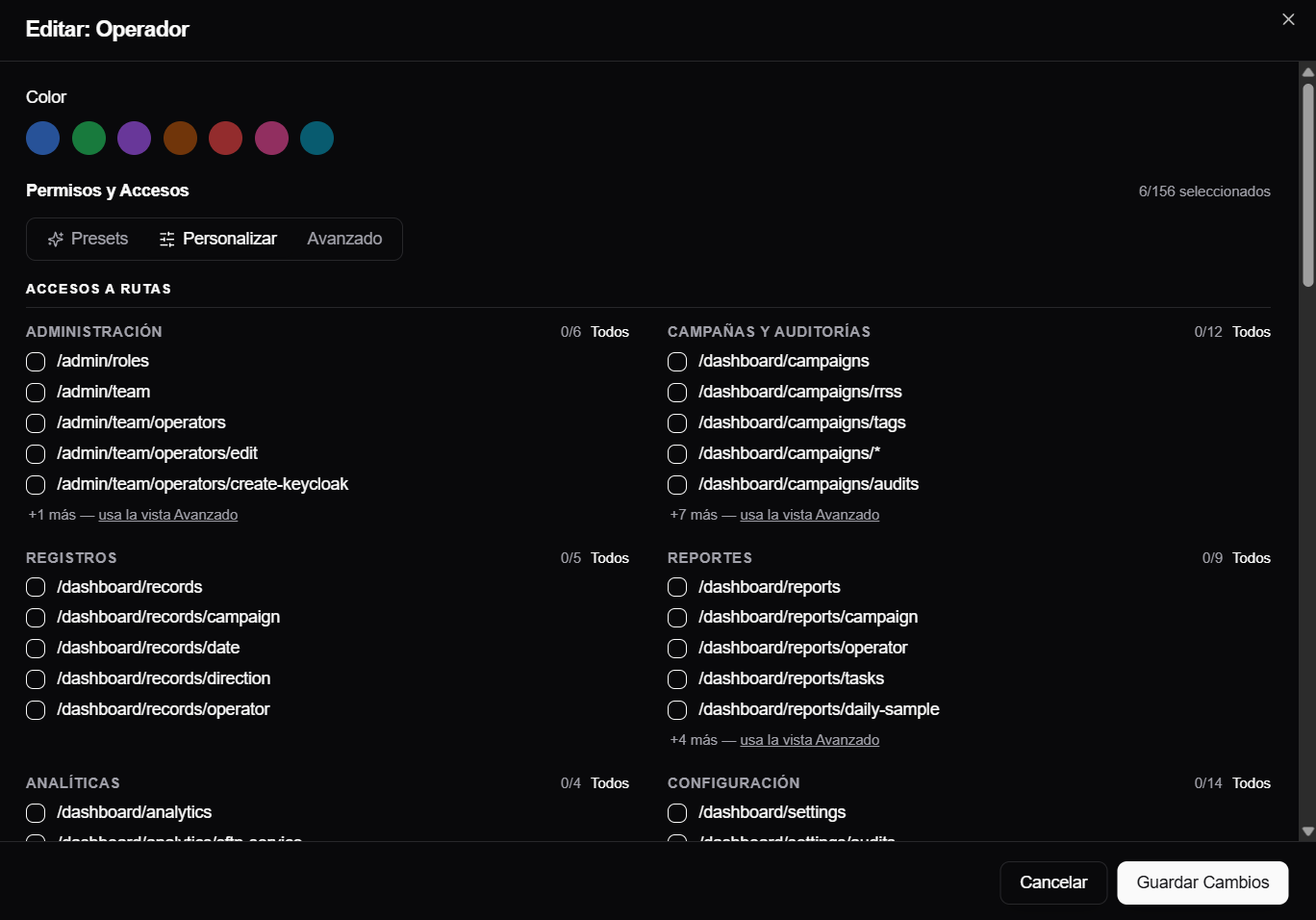Enable /admin/team/operators/create-keycloak access
Screen dimensions: 1316x920
pos(36,485)
